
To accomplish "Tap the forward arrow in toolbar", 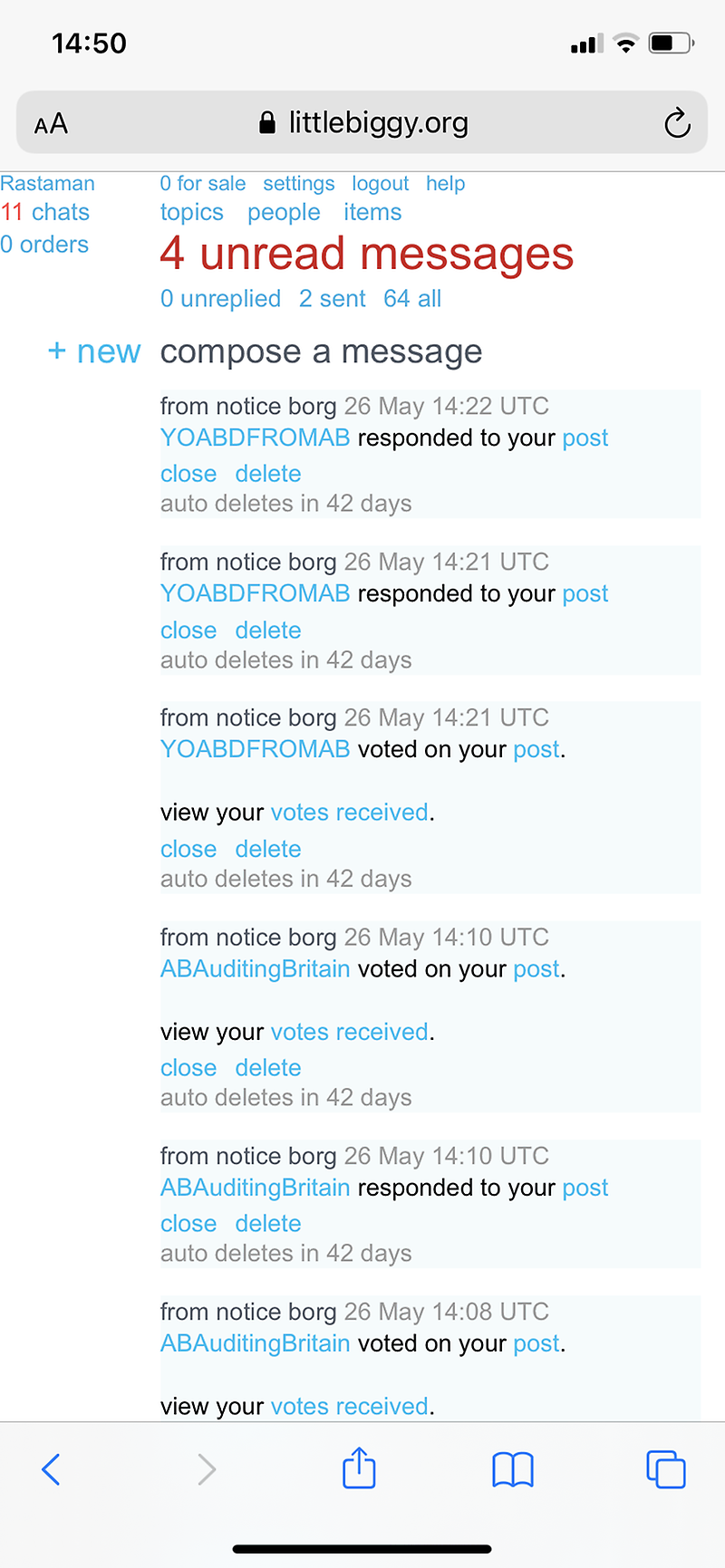I will [x=207, y=1469].
